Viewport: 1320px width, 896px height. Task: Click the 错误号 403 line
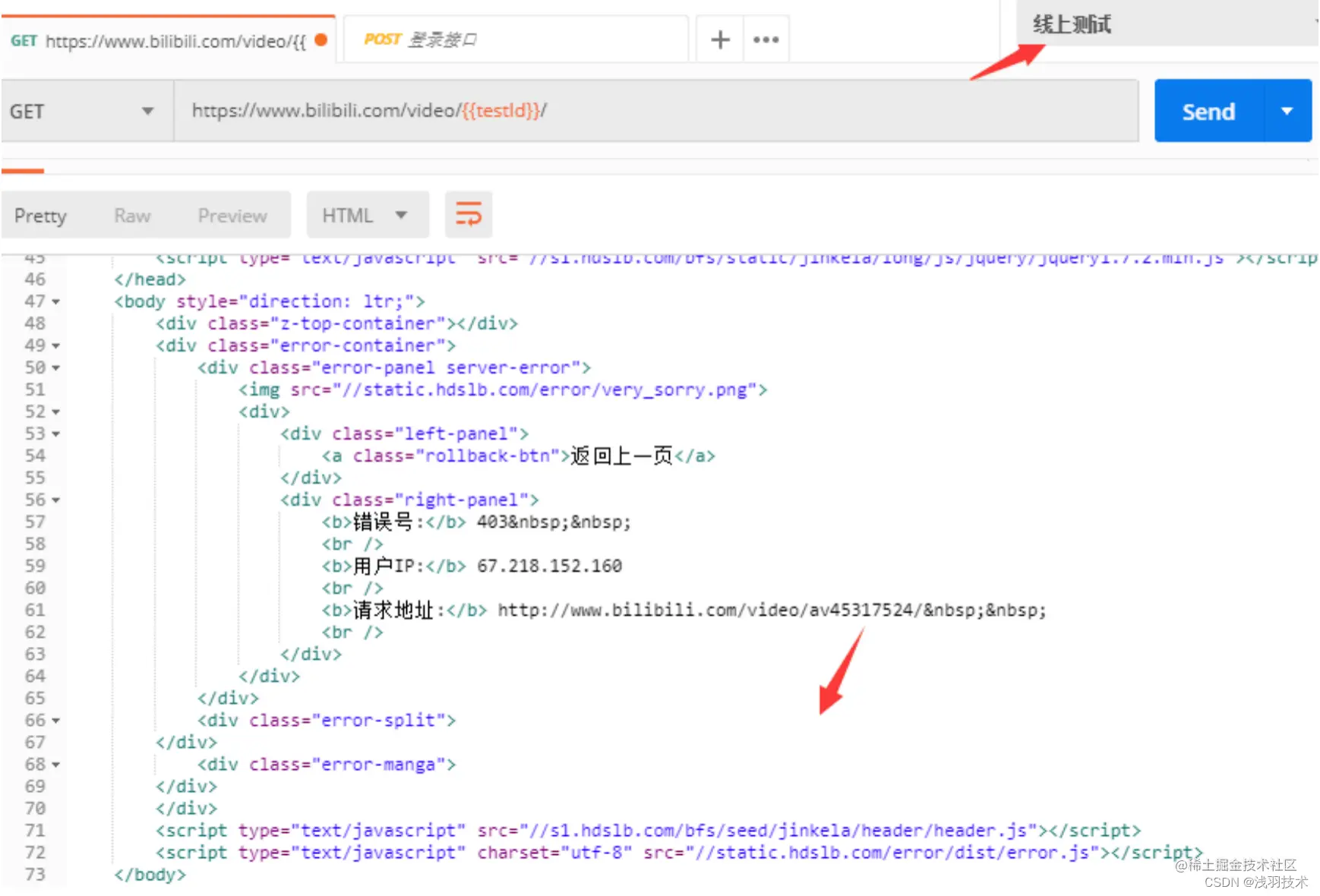(476, 522)
